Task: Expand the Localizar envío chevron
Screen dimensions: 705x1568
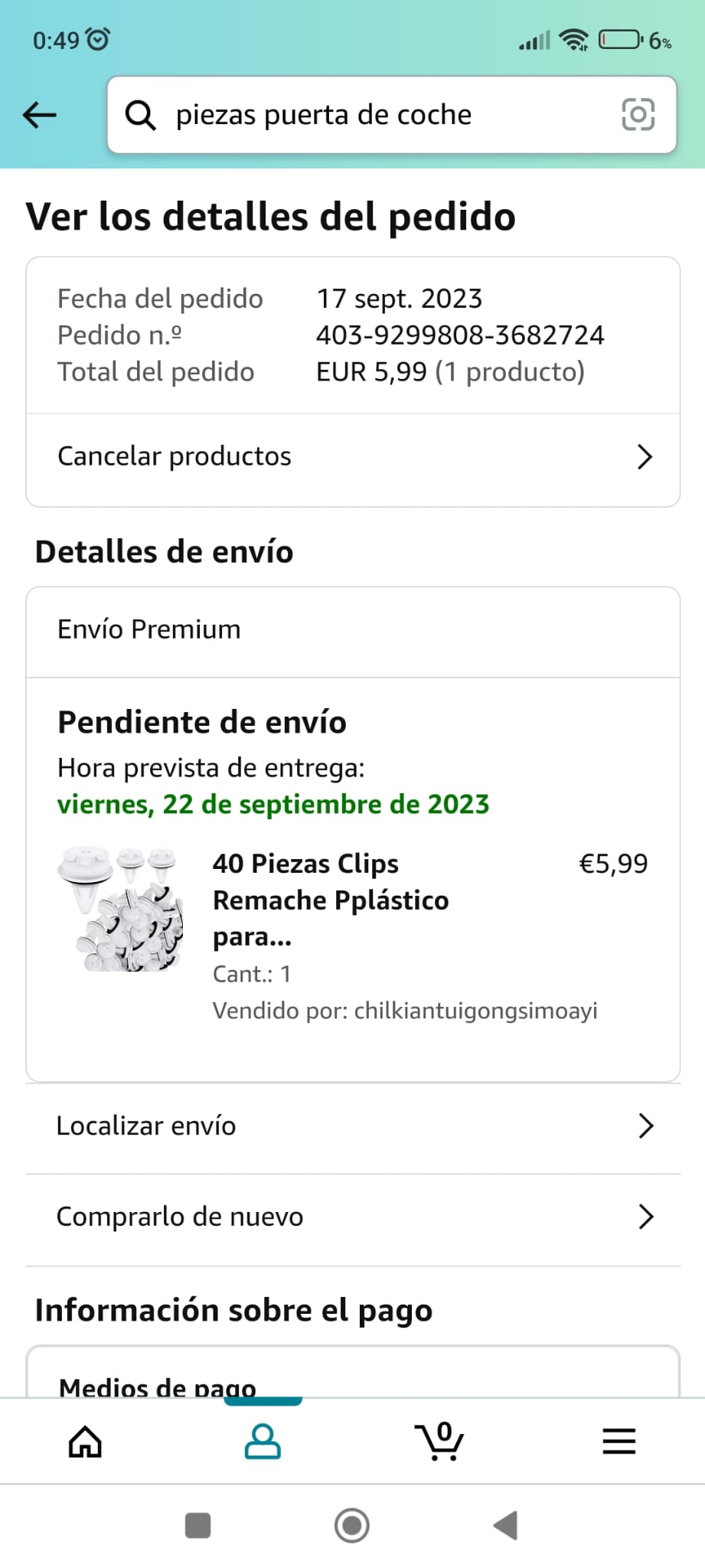Action: (x=645, y=1126)
